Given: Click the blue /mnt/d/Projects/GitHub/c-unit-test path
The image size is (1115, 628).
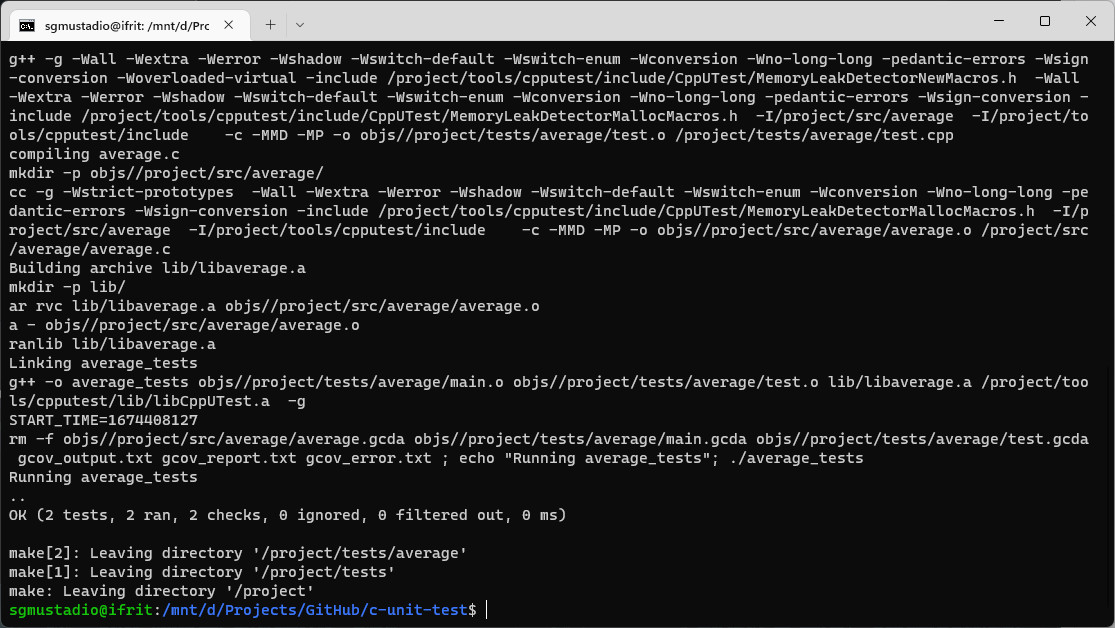Looking at the screenshot, I should pos(320,610).
